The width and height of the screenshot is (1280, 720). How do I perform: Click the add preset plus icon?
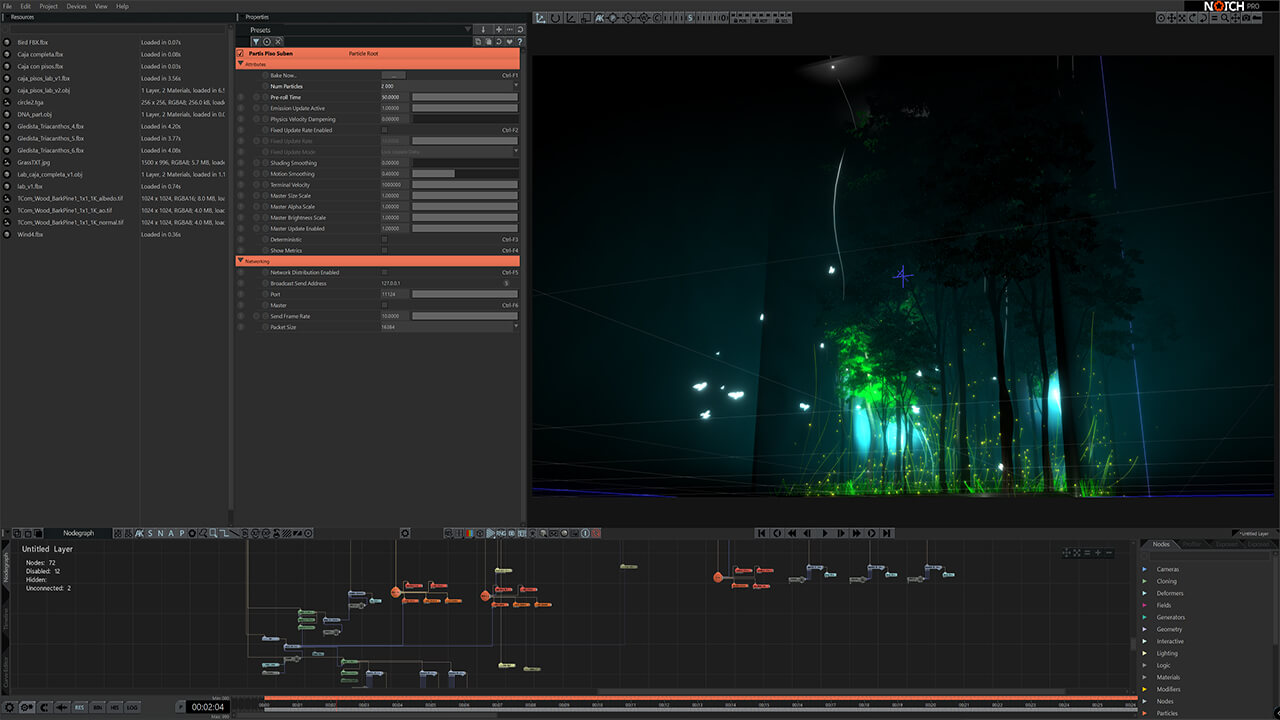[x=498, y=30]
